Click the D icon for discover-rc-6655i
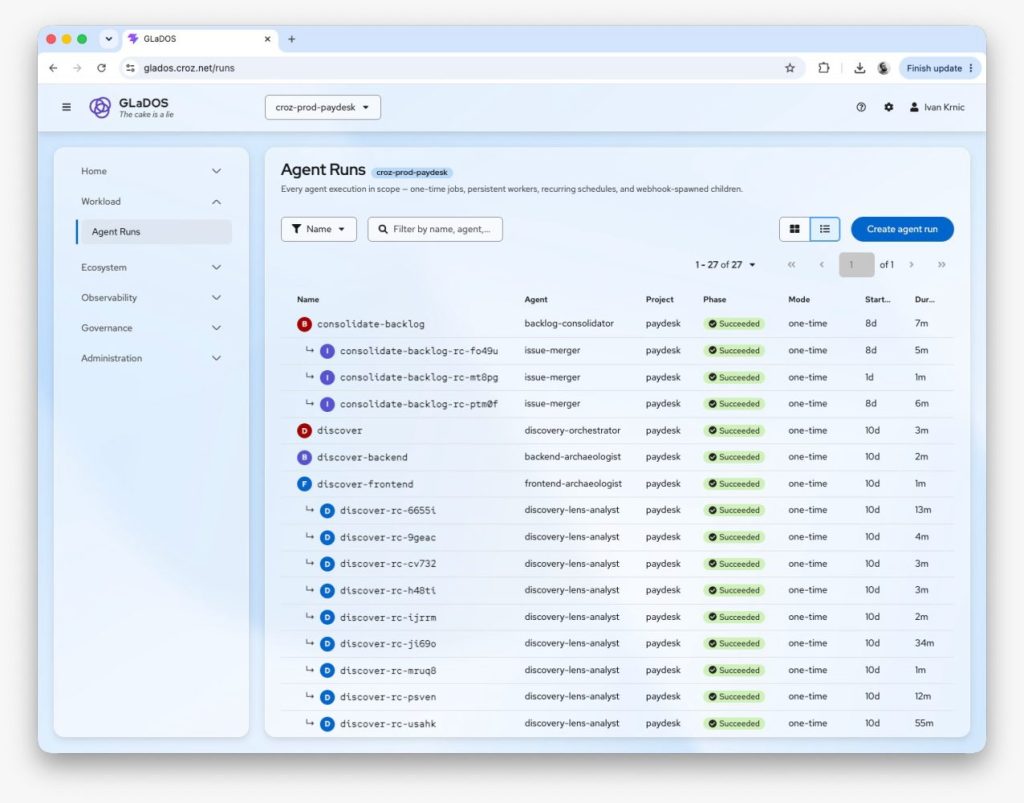The height and width of the screenshot is (803, 1024). tap(327, 511)
